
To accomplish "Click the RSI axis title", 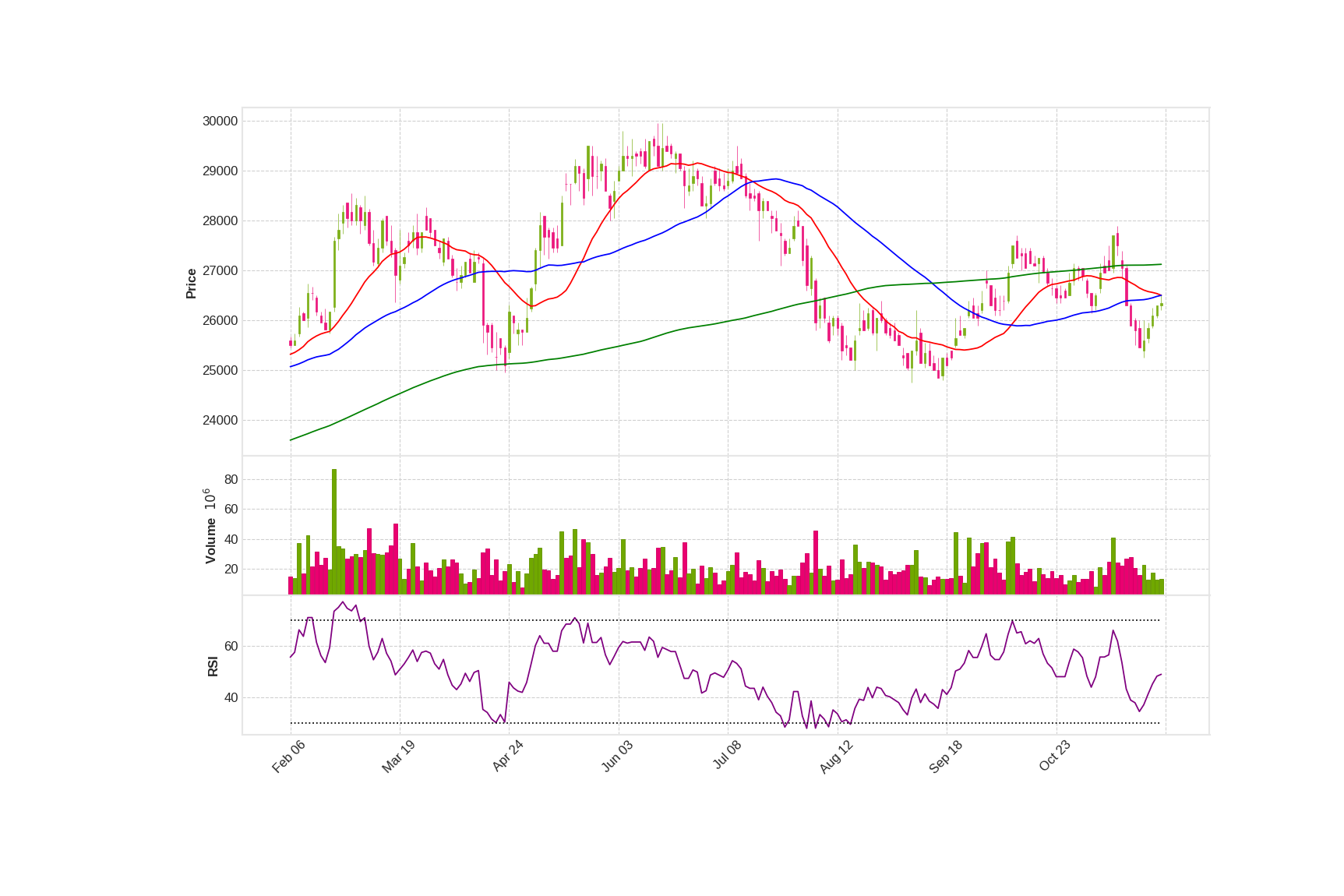I will tap(213, 666).
